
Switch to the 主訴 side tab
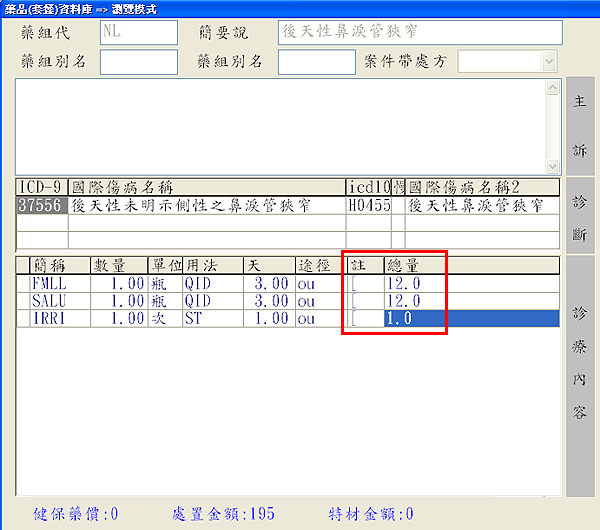click(580, 125)
